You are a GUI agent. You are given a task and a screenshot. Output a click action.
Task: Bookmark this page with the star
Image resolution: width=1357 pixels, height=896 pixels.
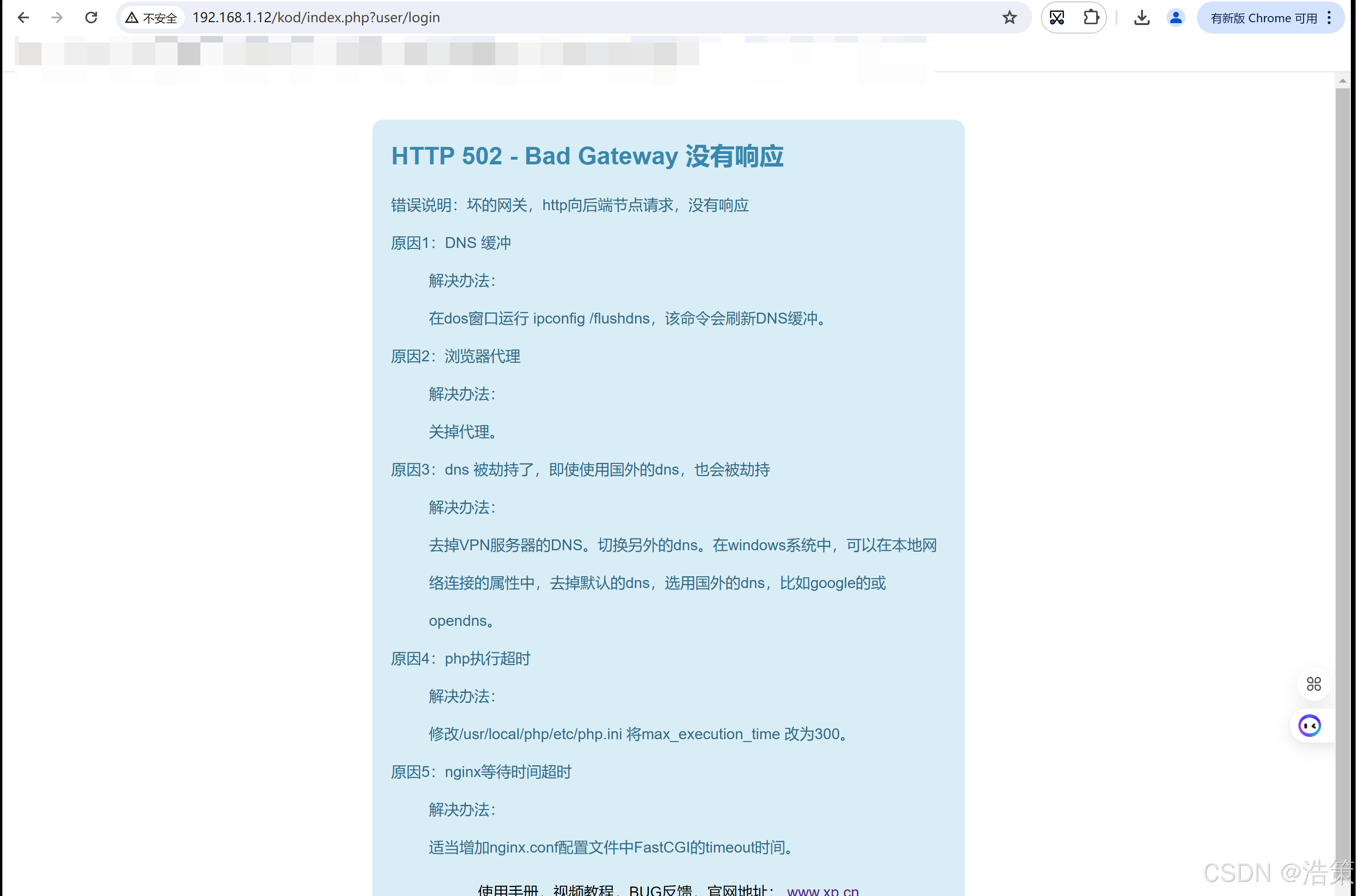coord(1009,18)
